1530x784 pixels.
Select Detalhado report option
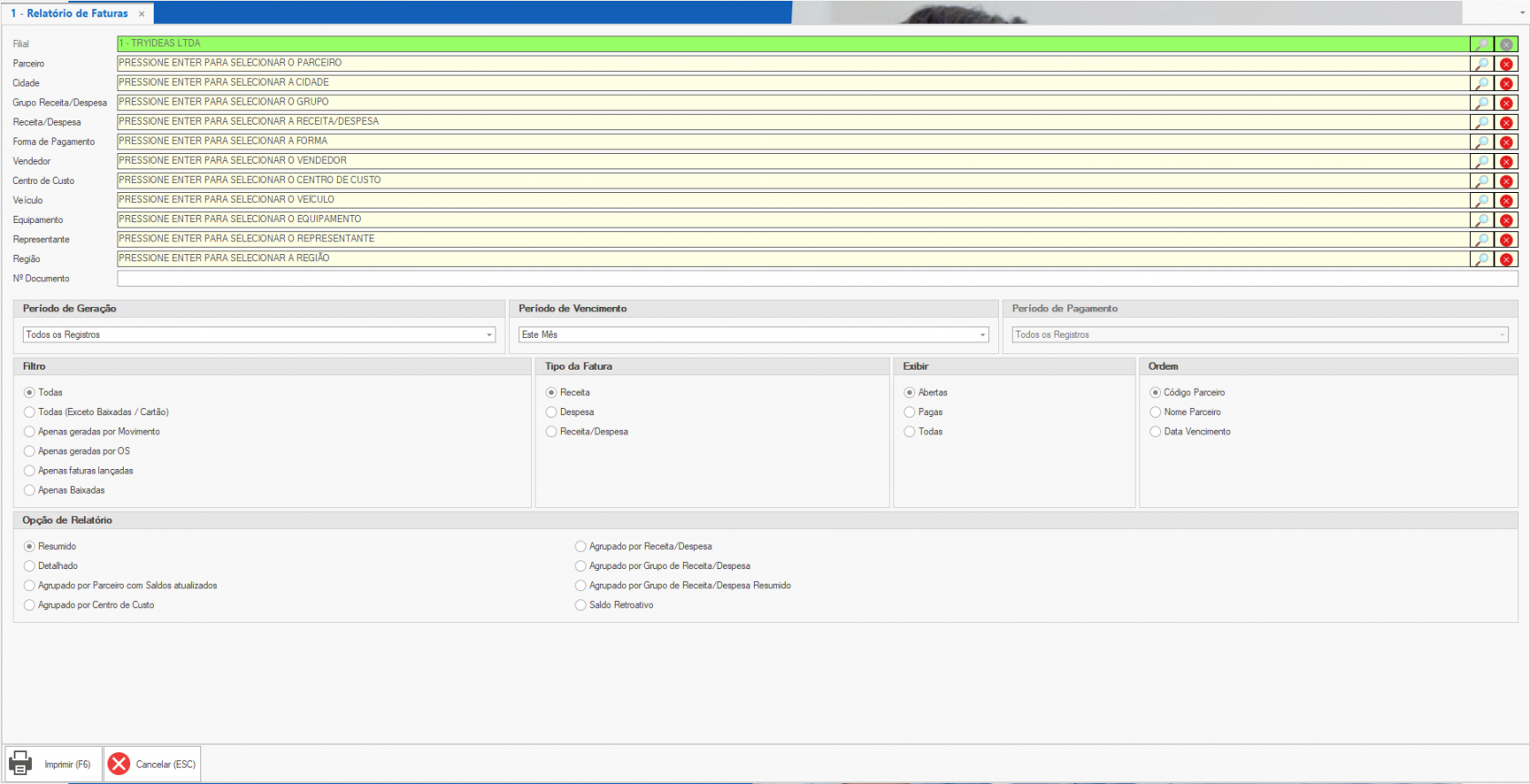pos(30,566)
